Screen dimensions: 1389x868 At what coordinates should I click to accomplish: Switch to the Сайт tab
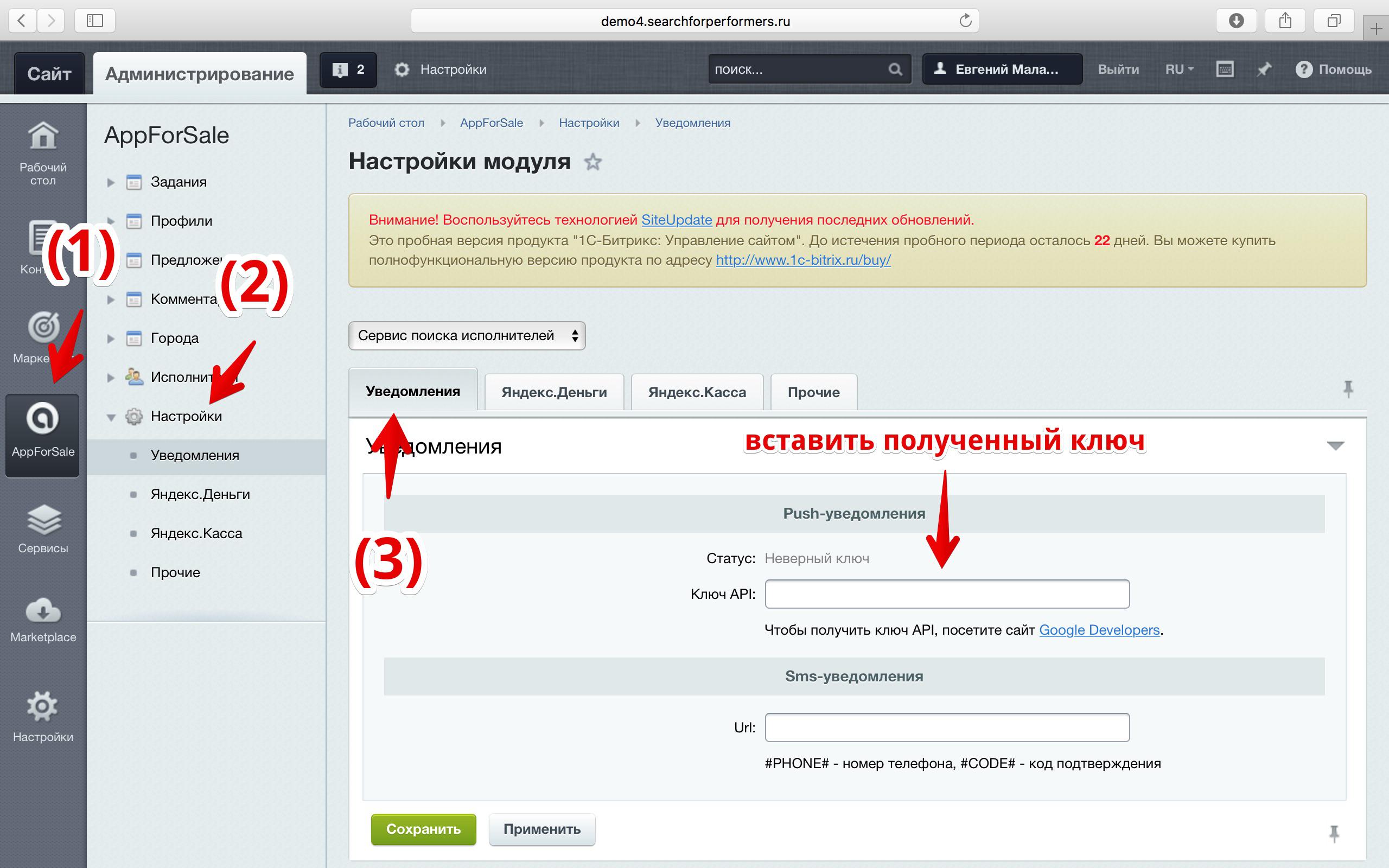pos(49,73)
